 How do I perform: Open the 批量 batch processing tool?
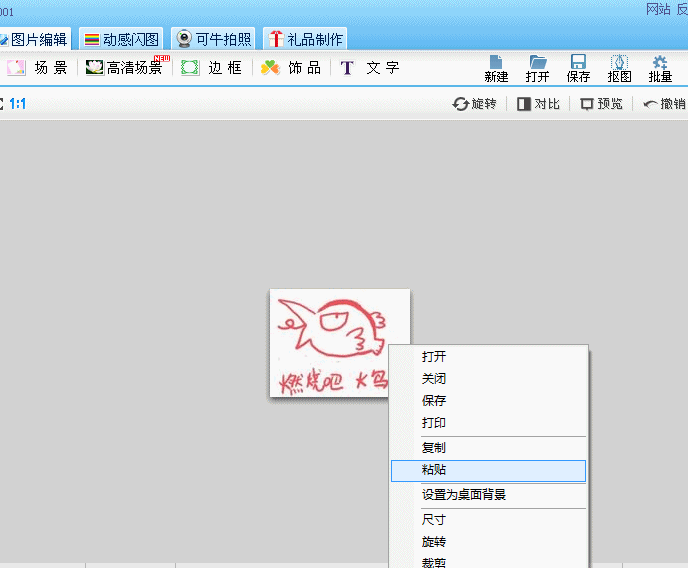click(x=660, y=69)
